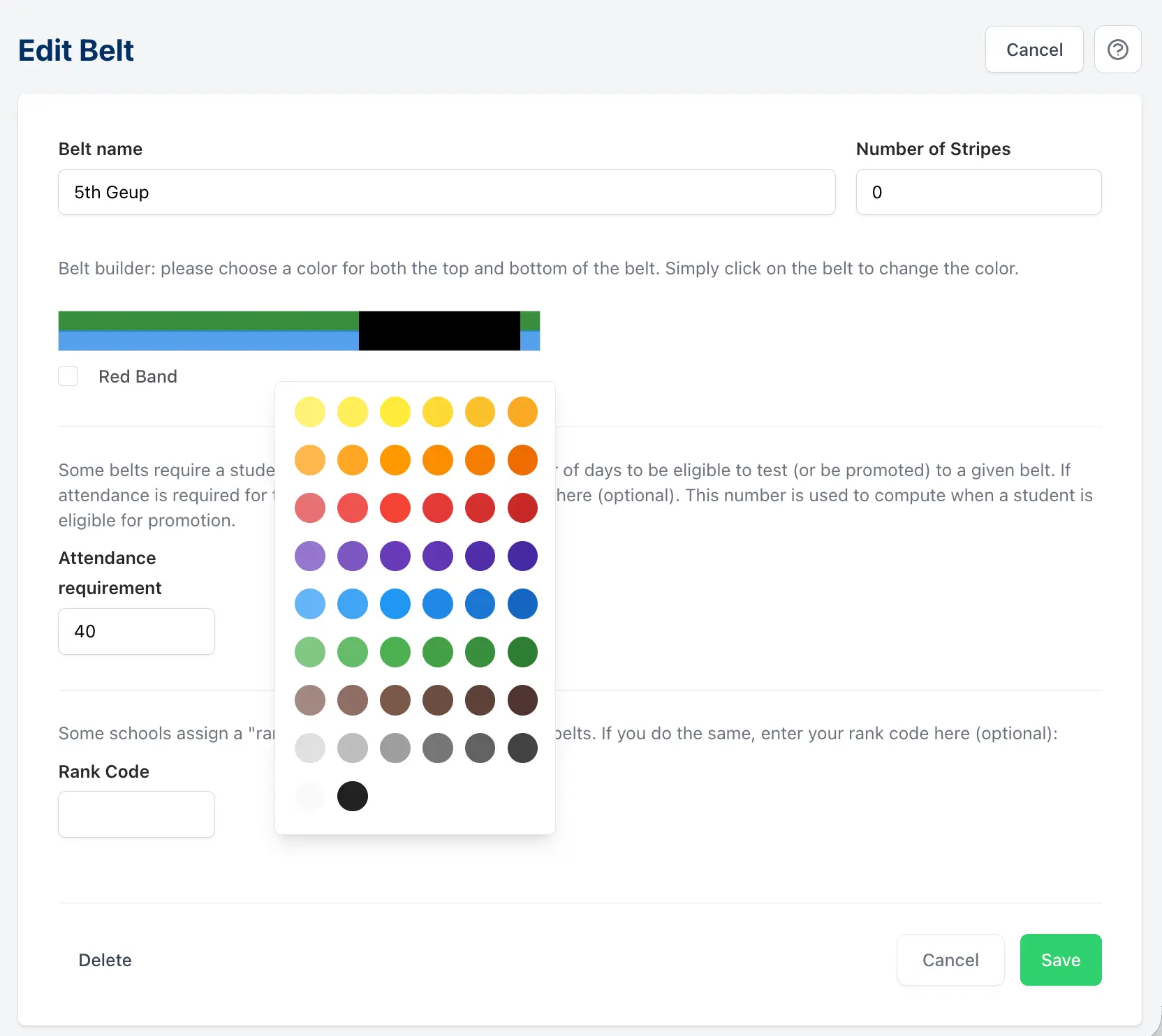Pick the white color swatch

310,796
